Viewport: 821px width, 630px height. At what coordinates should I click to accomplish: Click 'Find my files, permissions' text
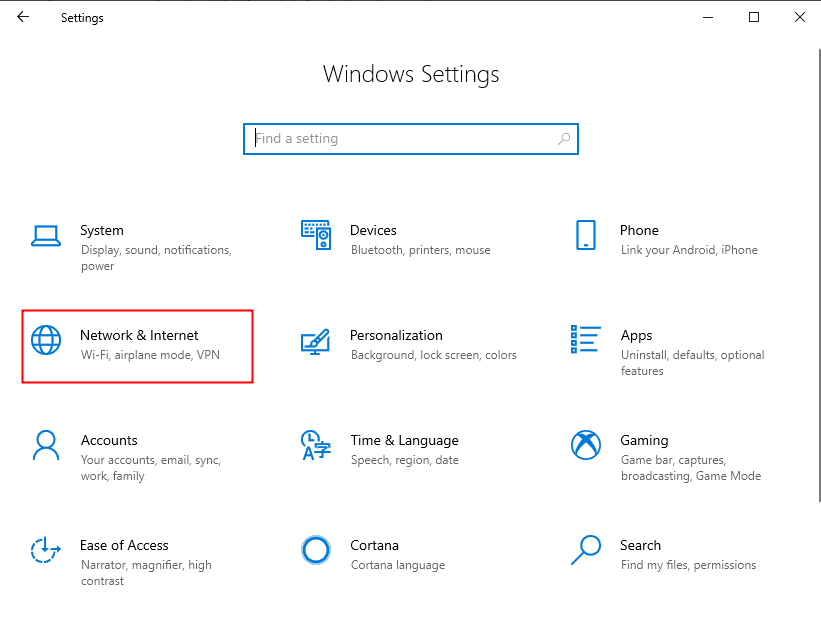689,565
